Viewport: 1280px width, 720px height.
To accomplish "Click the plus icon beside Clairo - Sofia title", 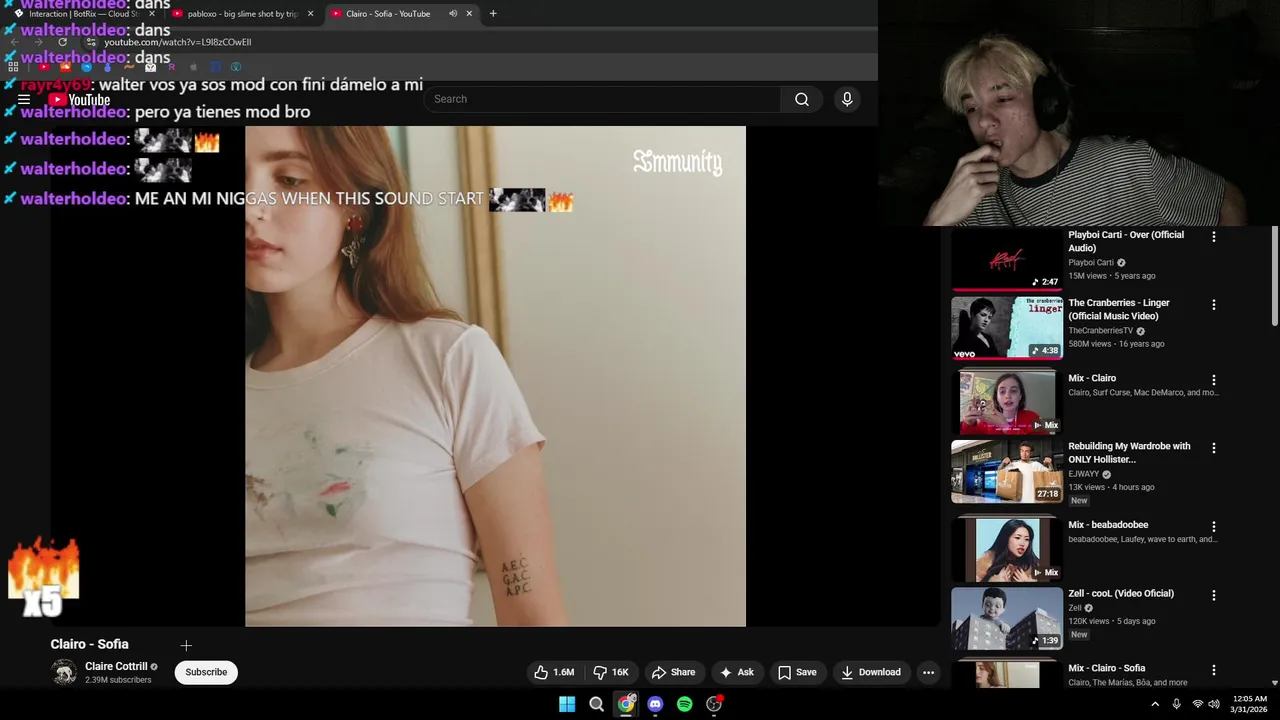I will (186, 646).
